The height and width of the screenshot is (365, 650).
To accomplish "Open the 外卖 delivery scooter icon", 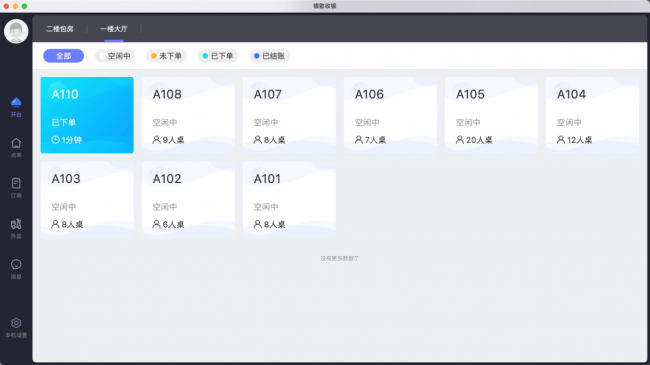I will (16, 224).
